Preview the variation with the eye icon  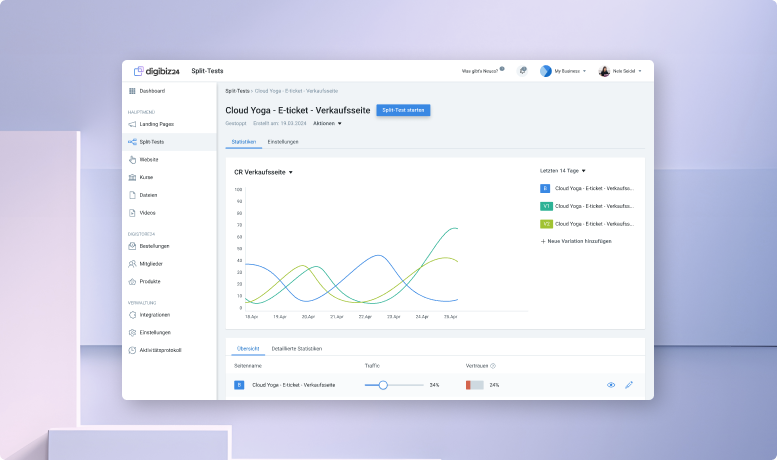pos(611,385)
